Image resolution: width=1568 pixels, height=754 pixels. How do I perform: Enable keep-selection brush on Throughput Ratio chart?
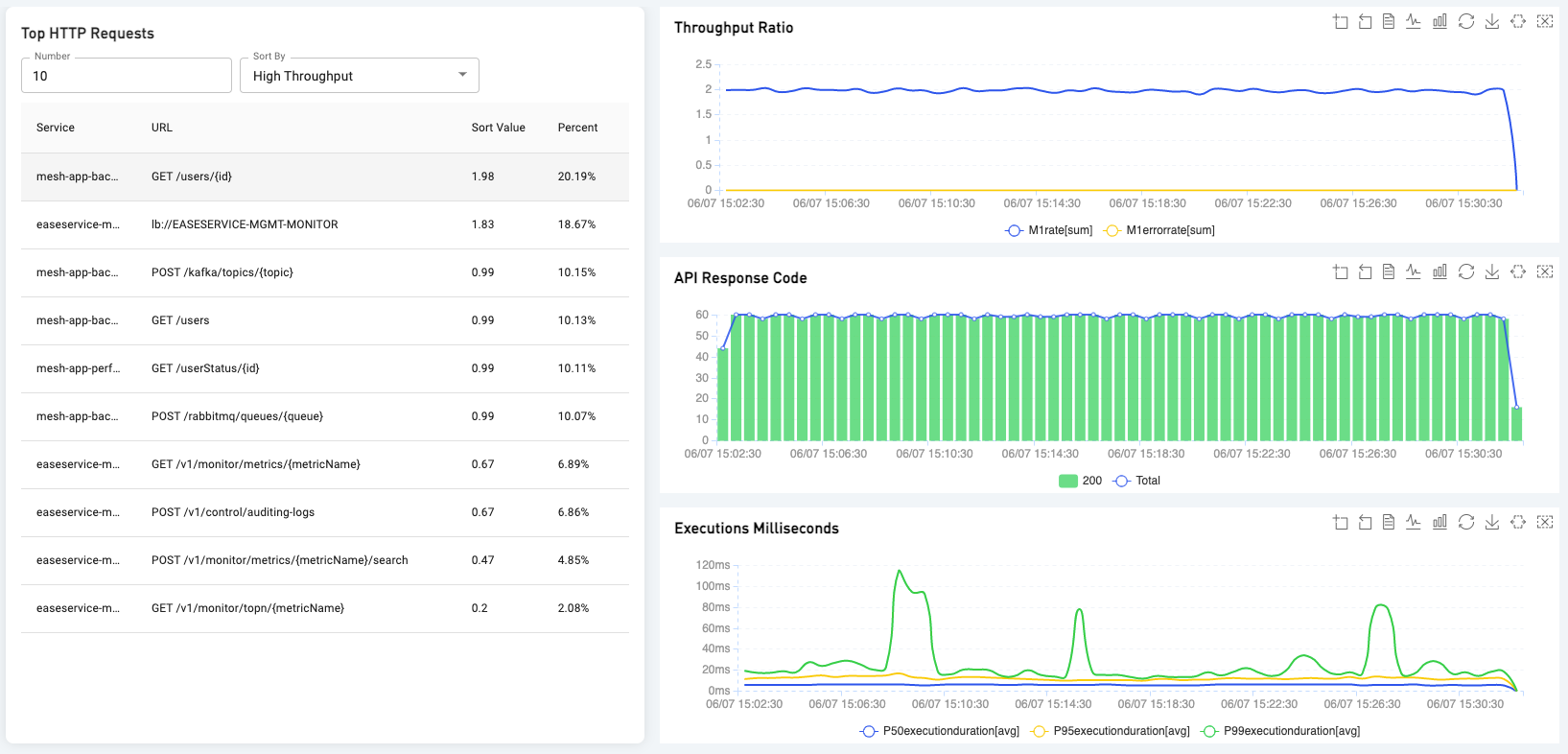[1518, 21]
